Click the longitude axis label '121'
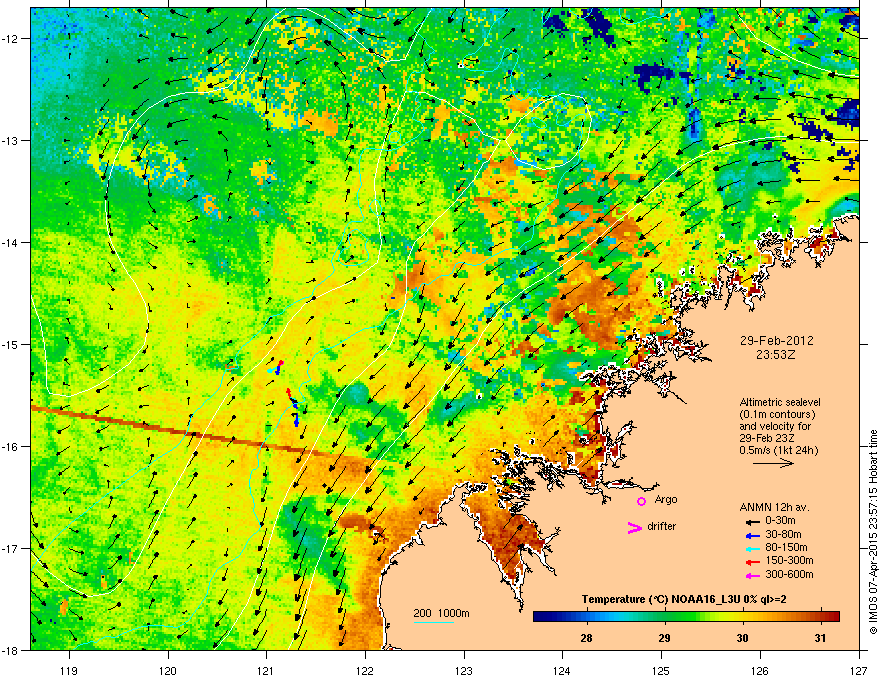The width and height of the screenshot is (880, 680). pos(266,670)
